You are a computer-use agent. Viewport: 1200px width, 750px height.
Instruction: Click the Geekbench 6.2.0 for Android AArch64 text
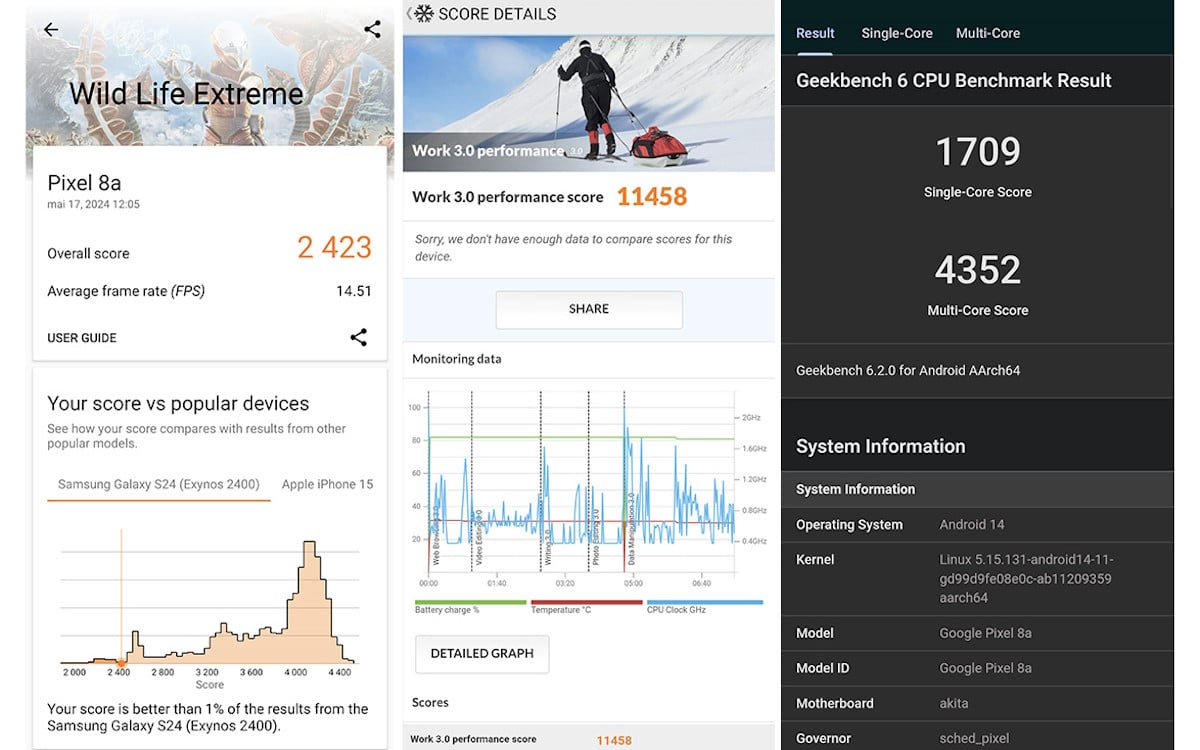(908, 370)
